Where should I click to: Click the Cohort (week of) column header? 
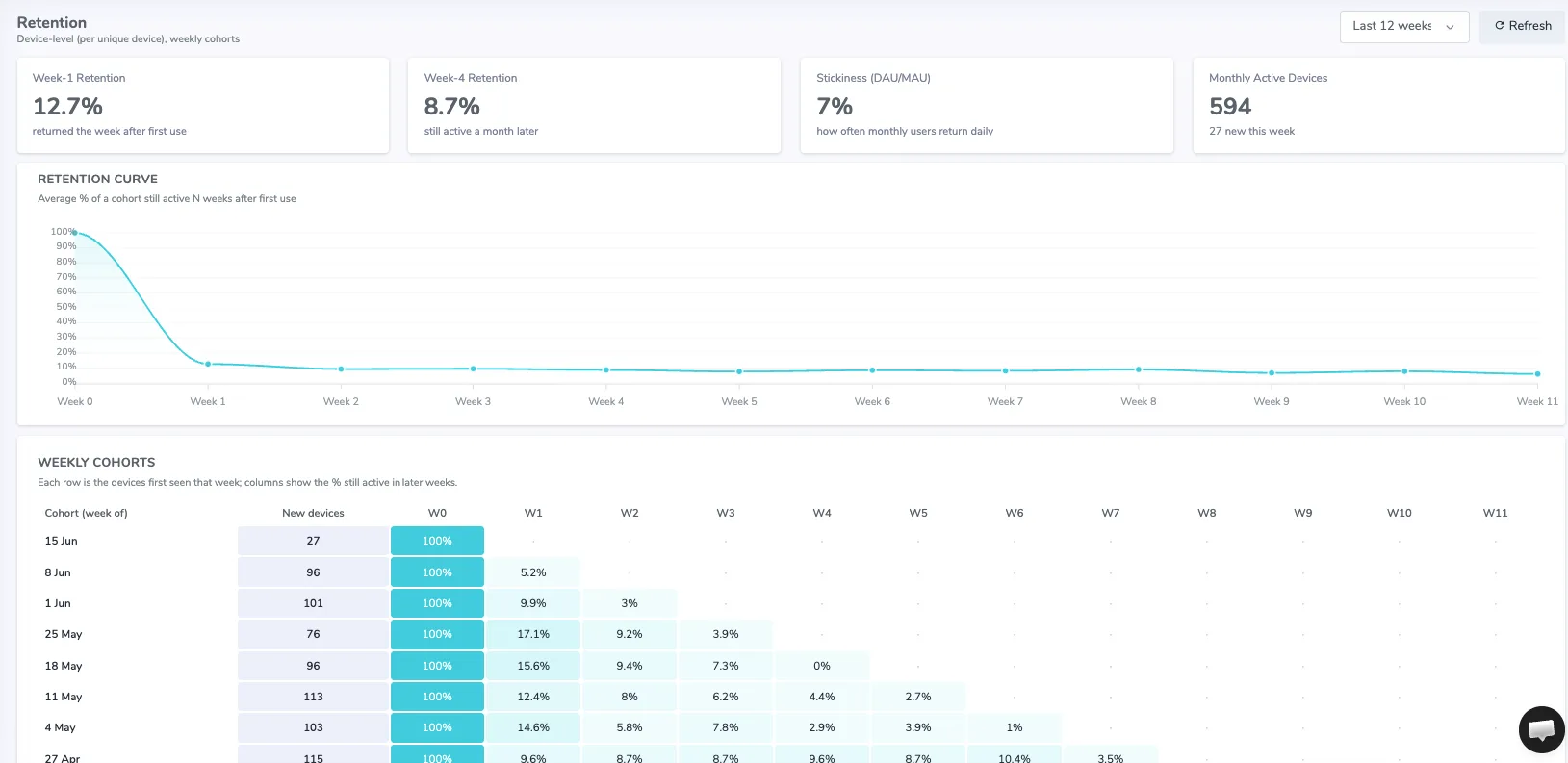point(86,513)
